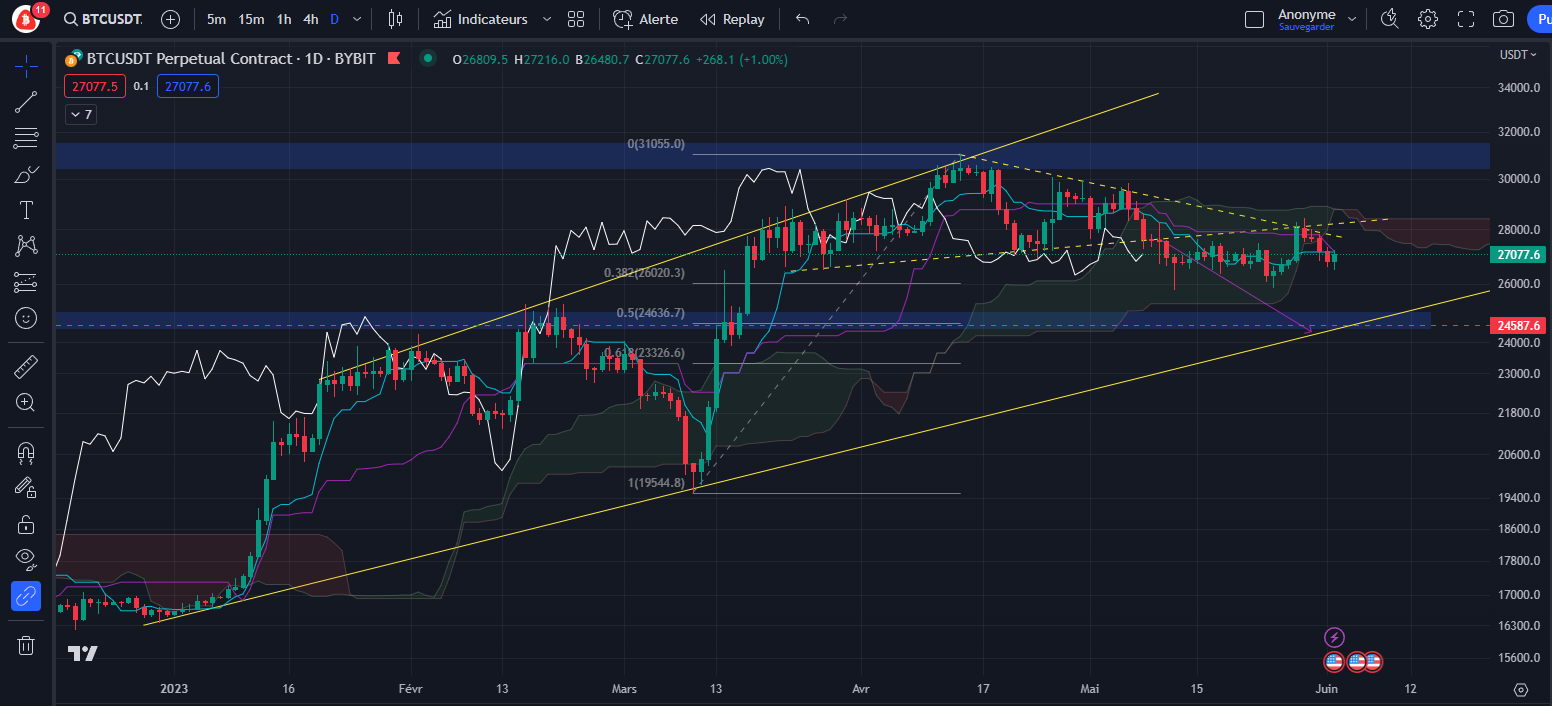The image size is (1552, 706).
Task: Create a new Alerte
Action: (645, 18)
